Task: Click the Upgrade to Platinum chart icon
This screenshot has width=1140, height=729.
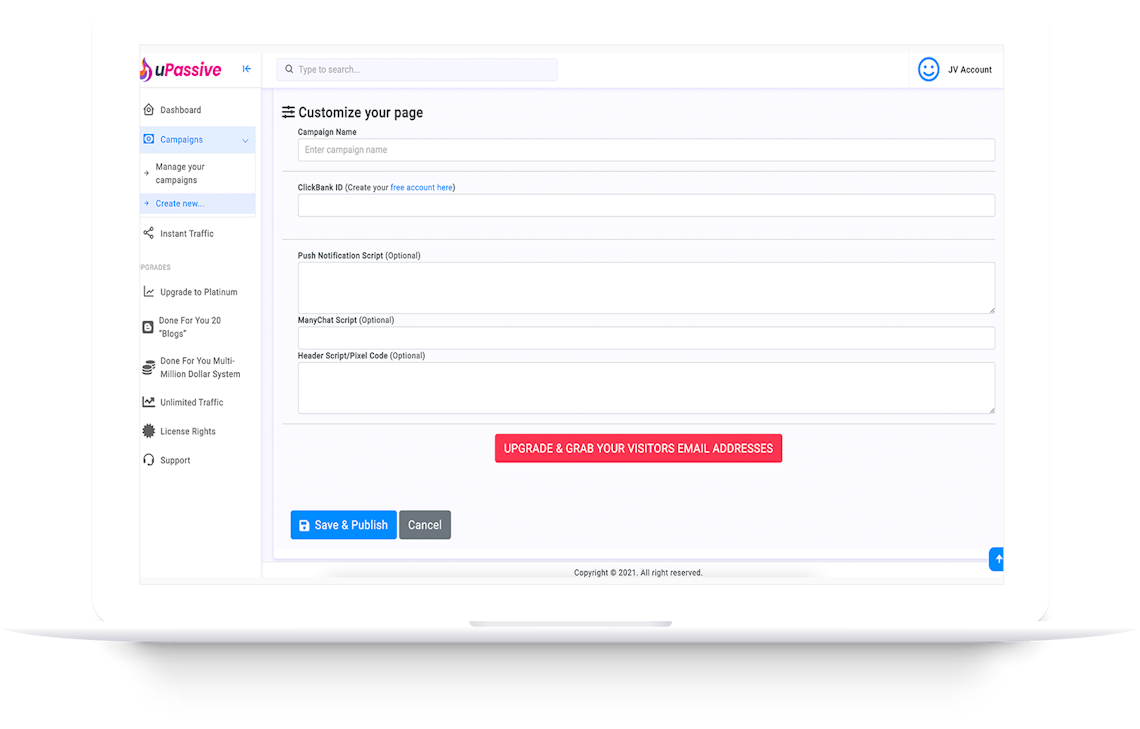Action: point(149,292)
